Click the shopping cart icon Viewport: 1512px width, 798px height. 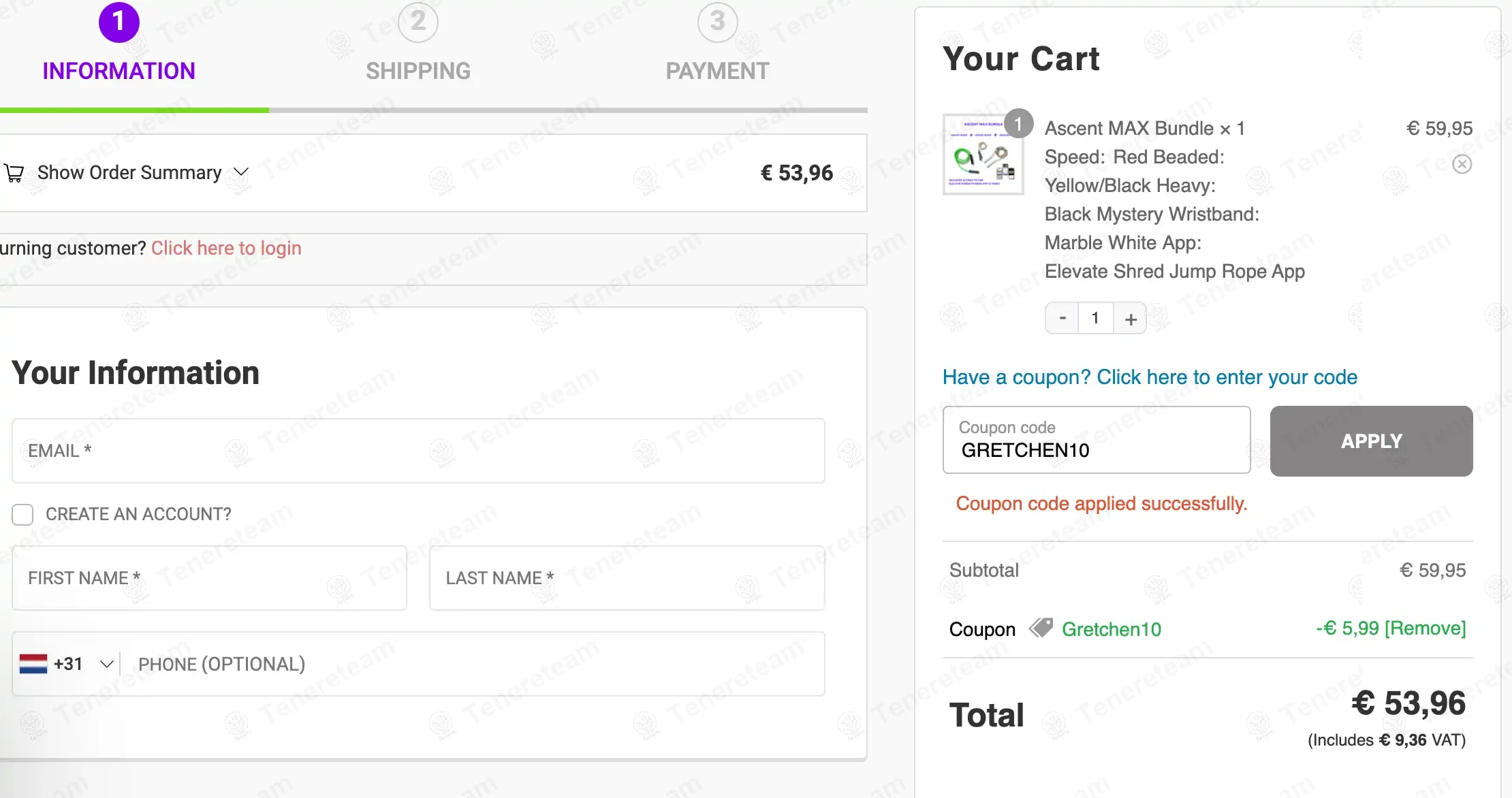pos(14,173)
